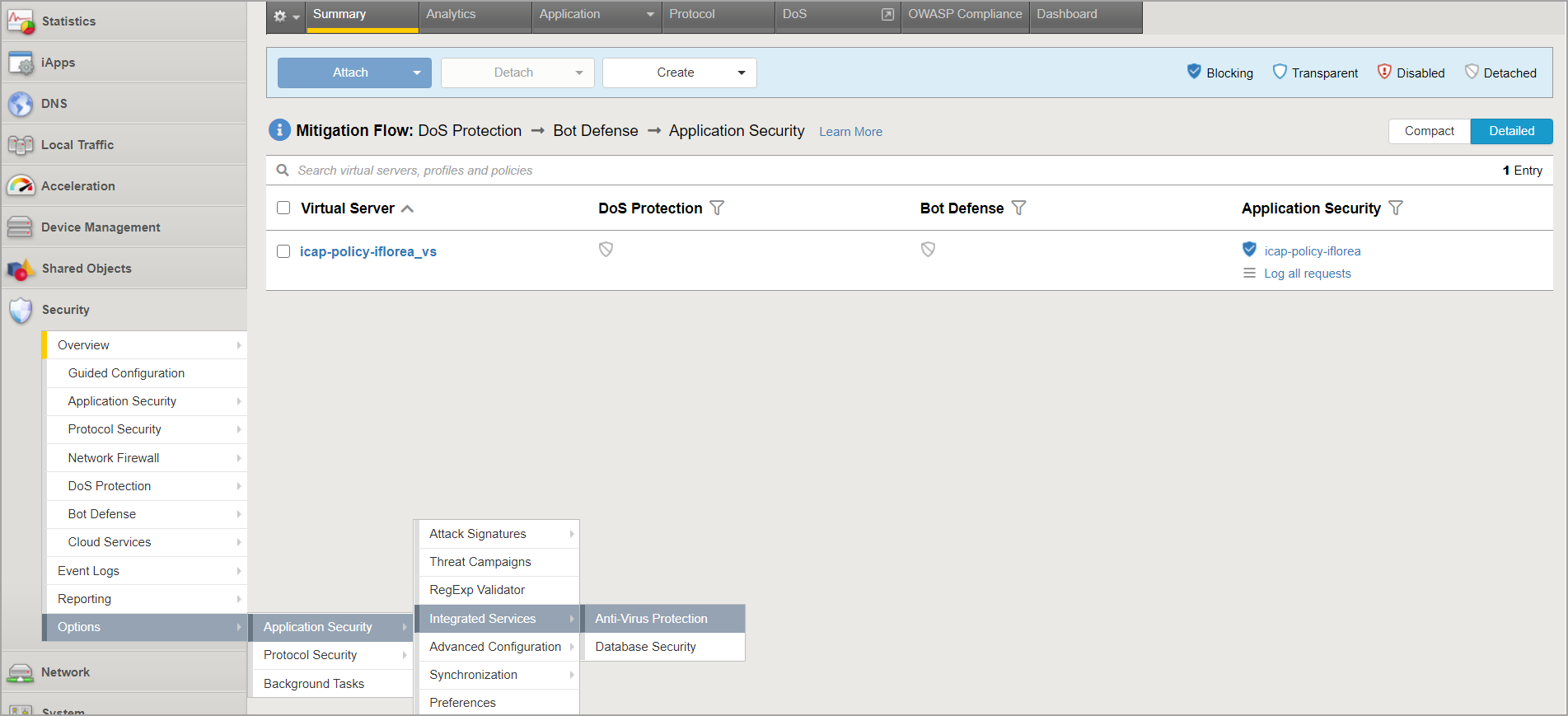Viewport: 1568px width, 716px height.
Task: Select Anti-Virus Protection menu item
Action: point(651,619)
